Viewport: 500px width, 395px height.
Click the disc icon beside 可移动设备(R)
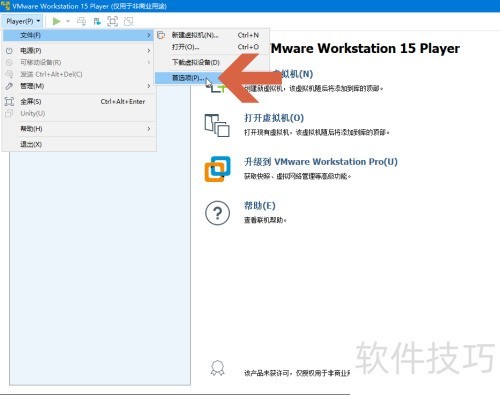pyautogui.click(x=9, y=62)
